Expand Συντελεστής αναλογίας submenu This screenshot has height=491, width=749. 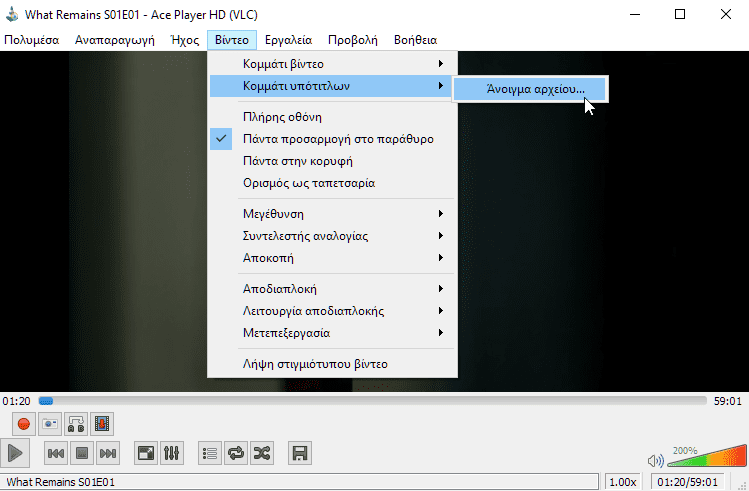[x=332, y=236]
